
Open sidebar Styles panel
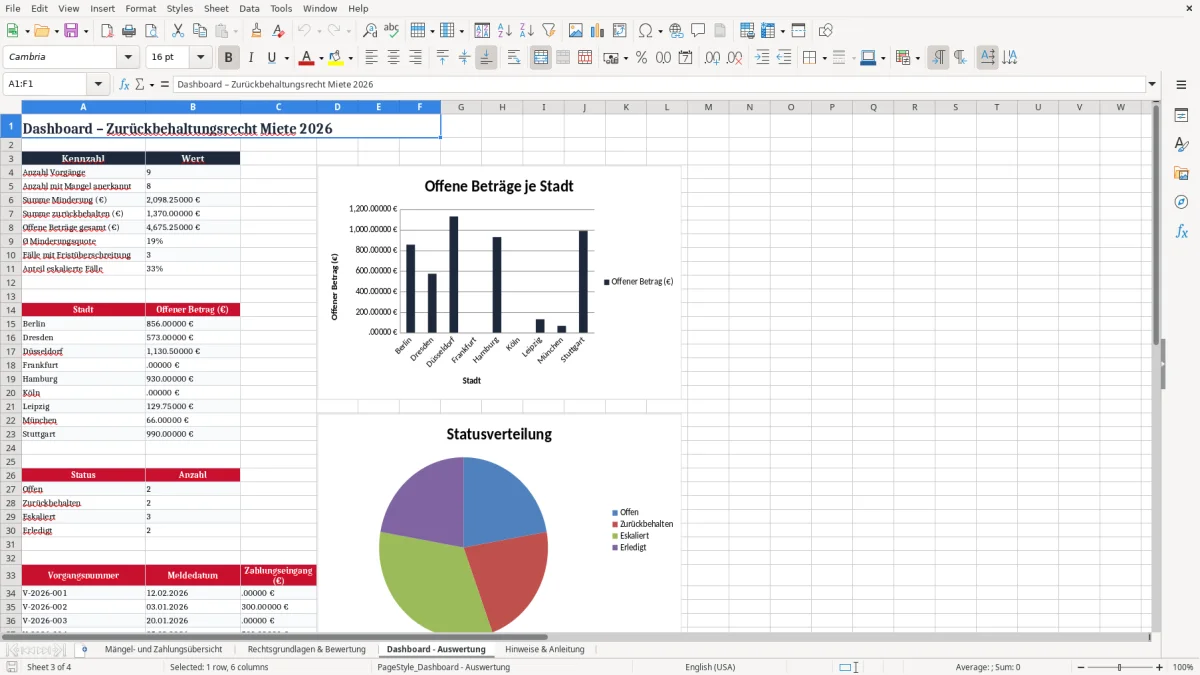click(1181, 145)
